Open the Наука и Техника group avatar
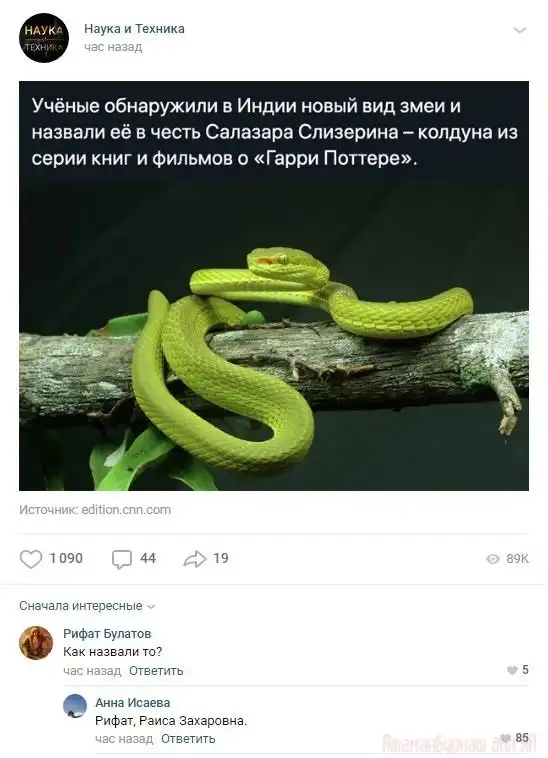 pos(44,38)
